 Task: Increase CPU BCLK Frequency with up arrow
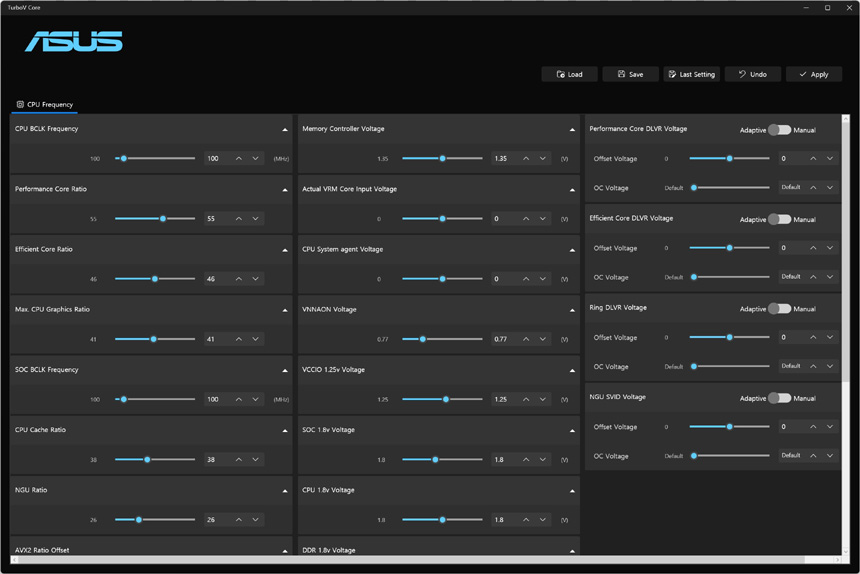[238, 159]
